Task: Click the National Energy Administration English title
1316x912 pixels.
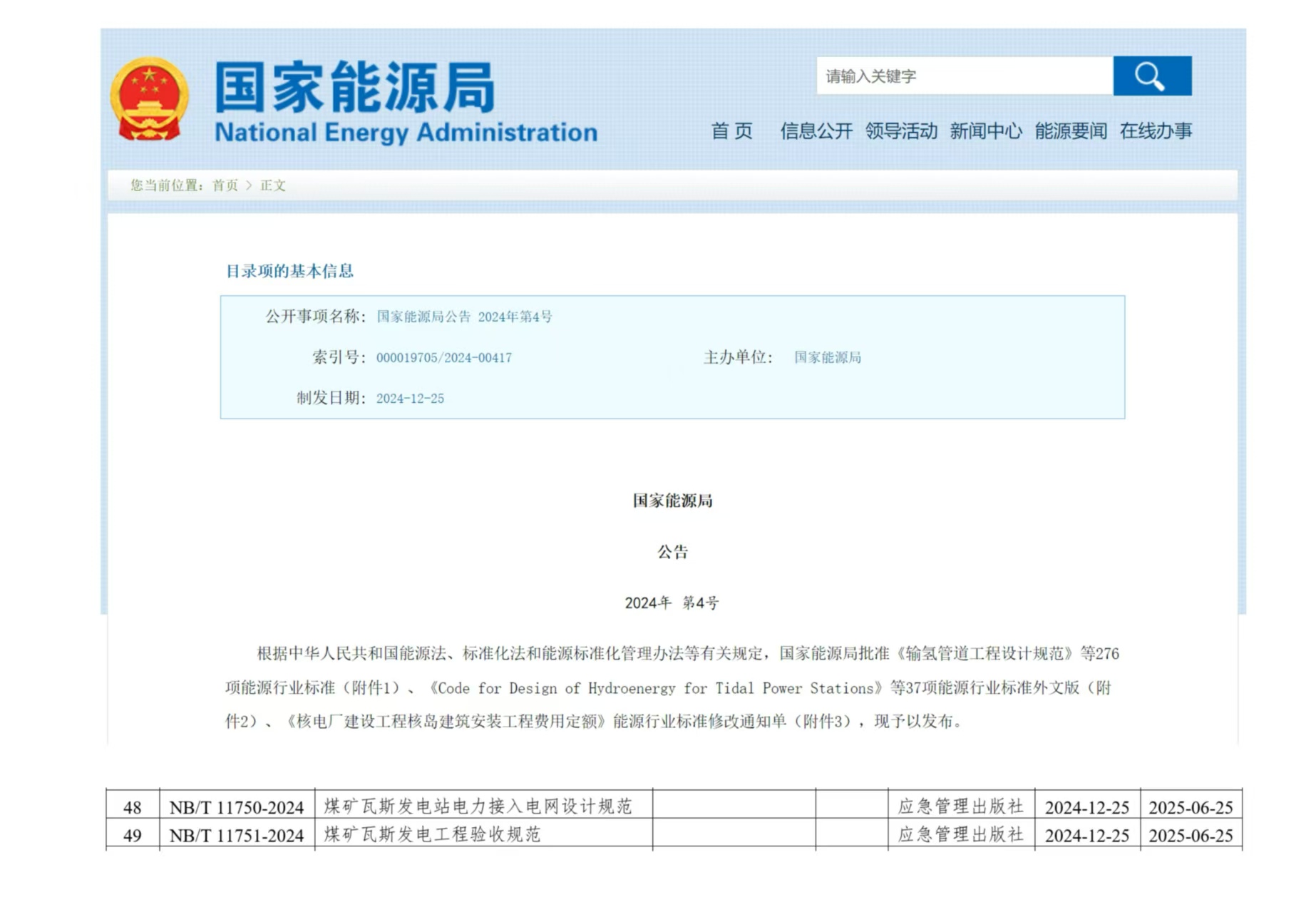Action: coord(406,133)
